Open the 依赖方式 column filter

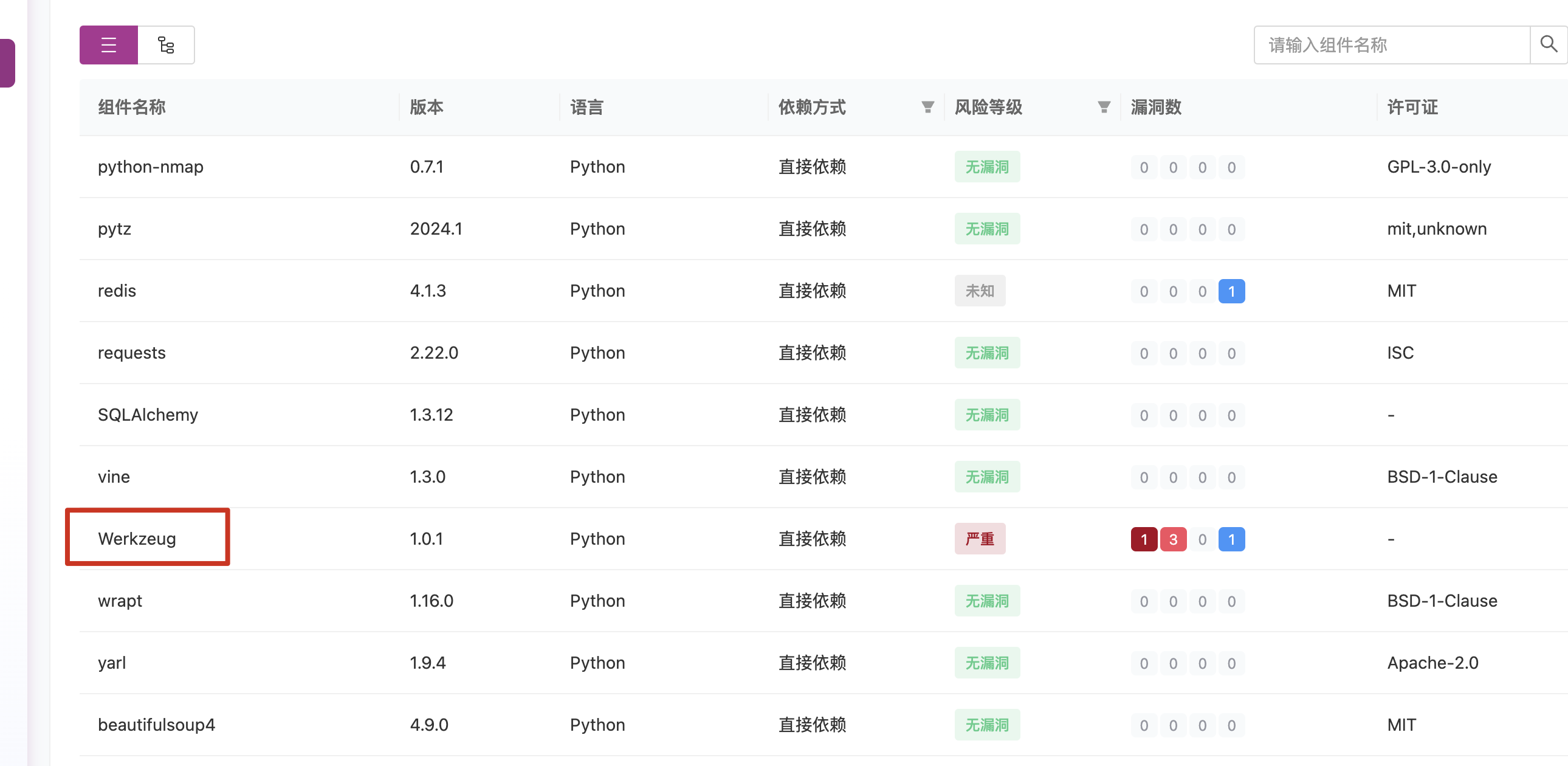pyautogui.click(x=927, y=107)
